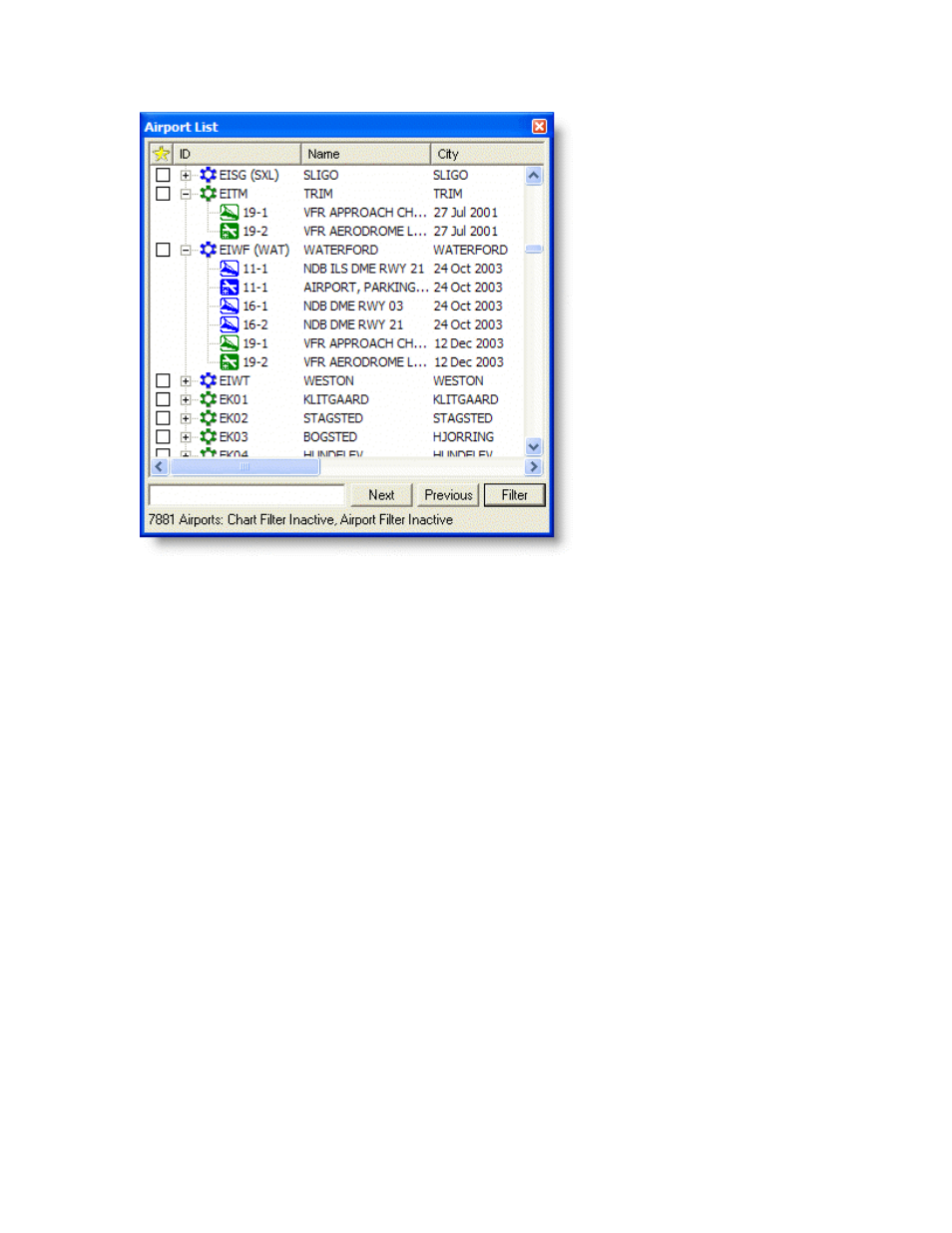The height and width of the screenshot is (1233, 952).
Task: Check the EIWT favorite checkbox
Action: click(x=163, y=380)
